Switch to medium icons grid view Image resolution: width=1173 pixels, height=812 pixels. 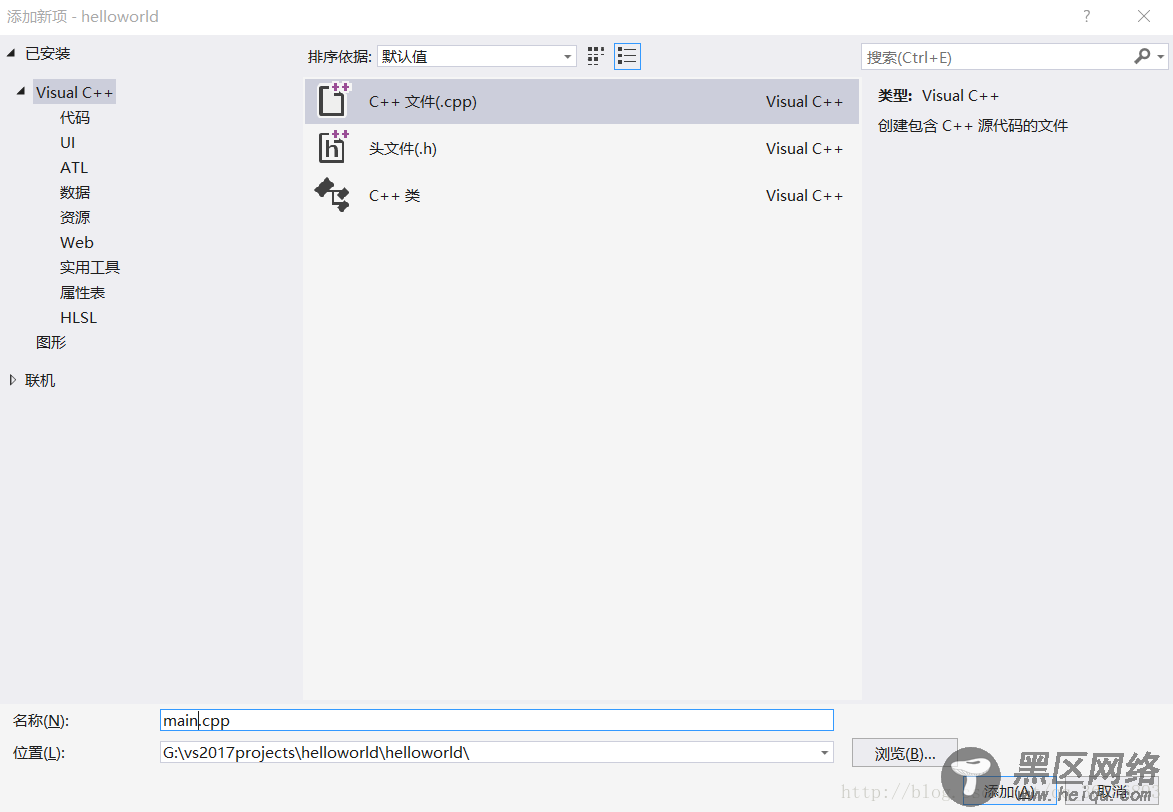click(x=595, y=56)
